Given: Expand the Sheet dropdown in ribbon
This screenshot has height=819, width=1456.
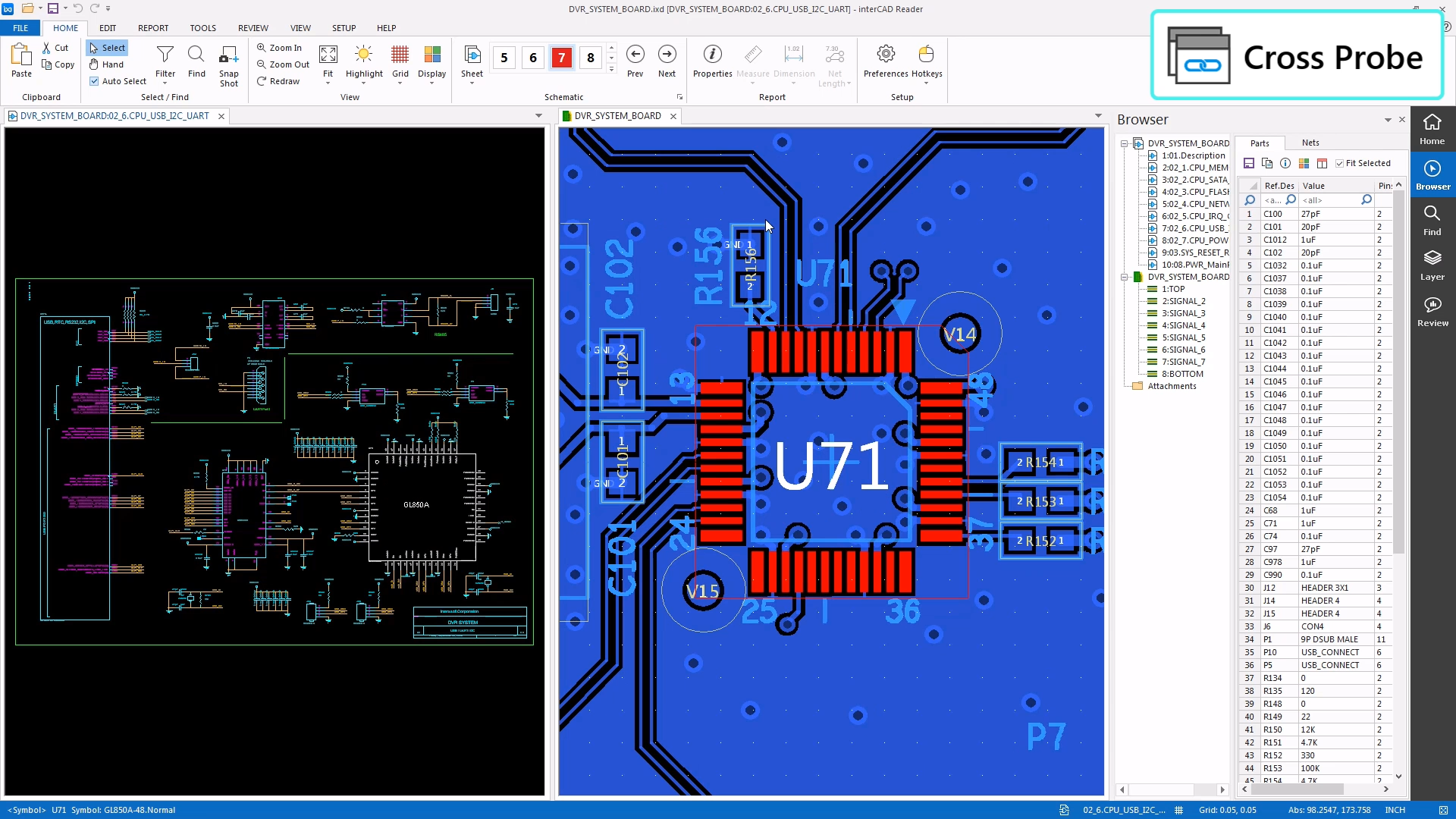Looking at the screenshot, I should [472, 83].
